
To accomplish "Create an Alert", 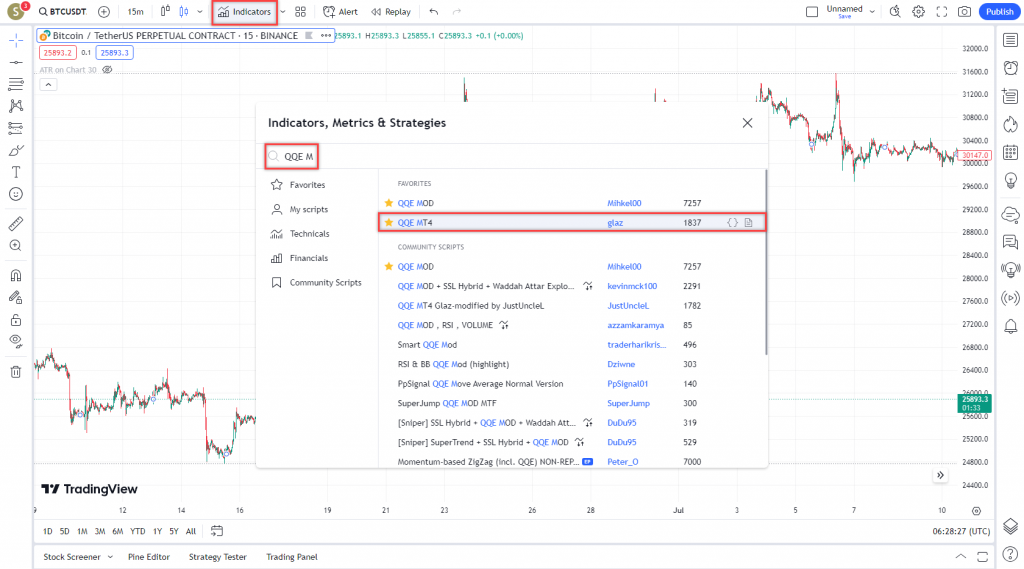I will [x=341, y=12].
